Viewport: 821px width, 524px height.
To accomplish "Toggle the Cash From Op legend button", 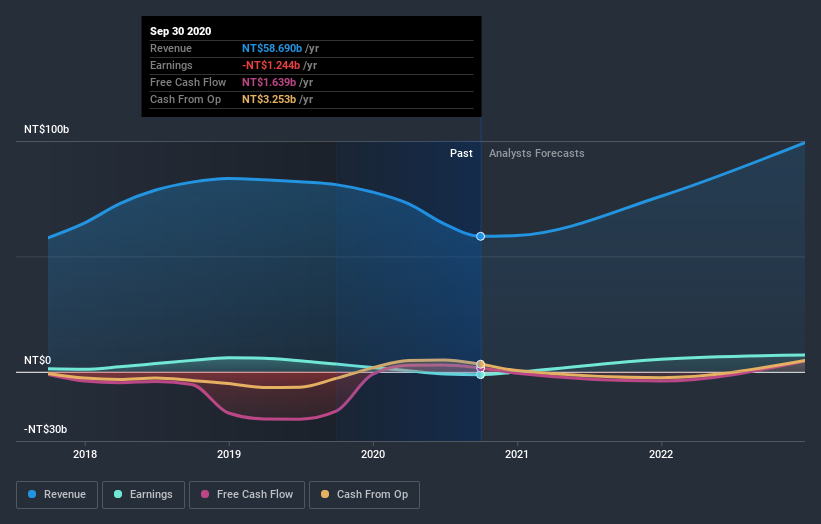I will (364, 495).
